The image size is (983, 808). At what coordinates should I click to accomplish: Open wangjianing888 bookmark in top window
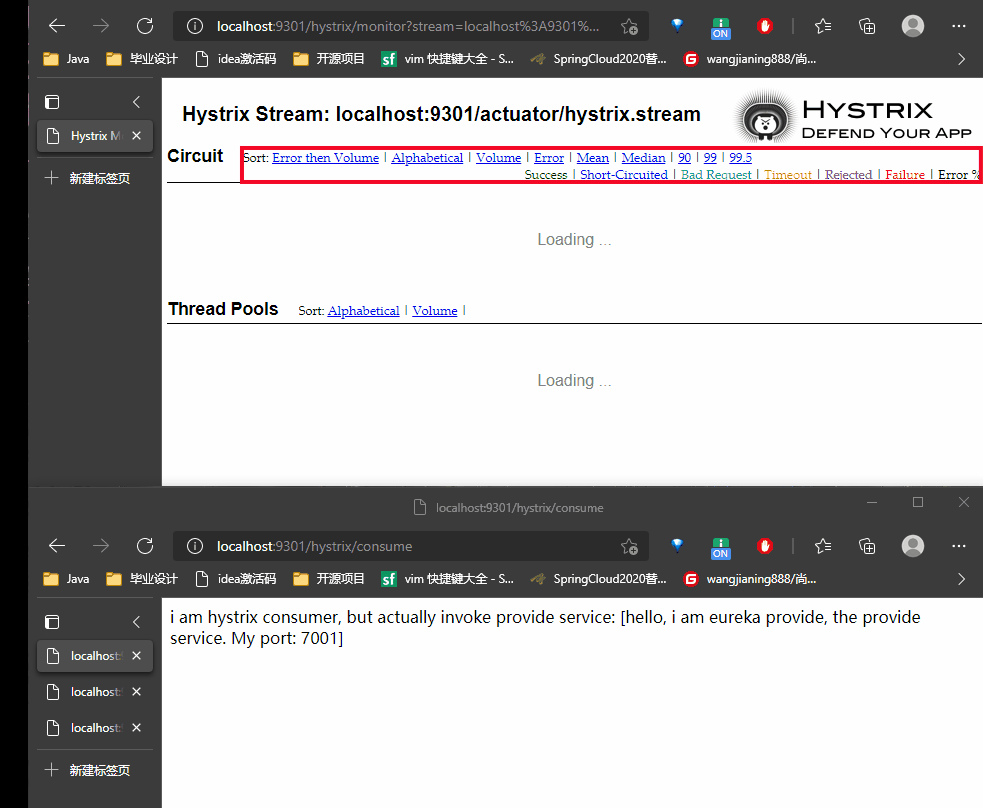[750, 59]
